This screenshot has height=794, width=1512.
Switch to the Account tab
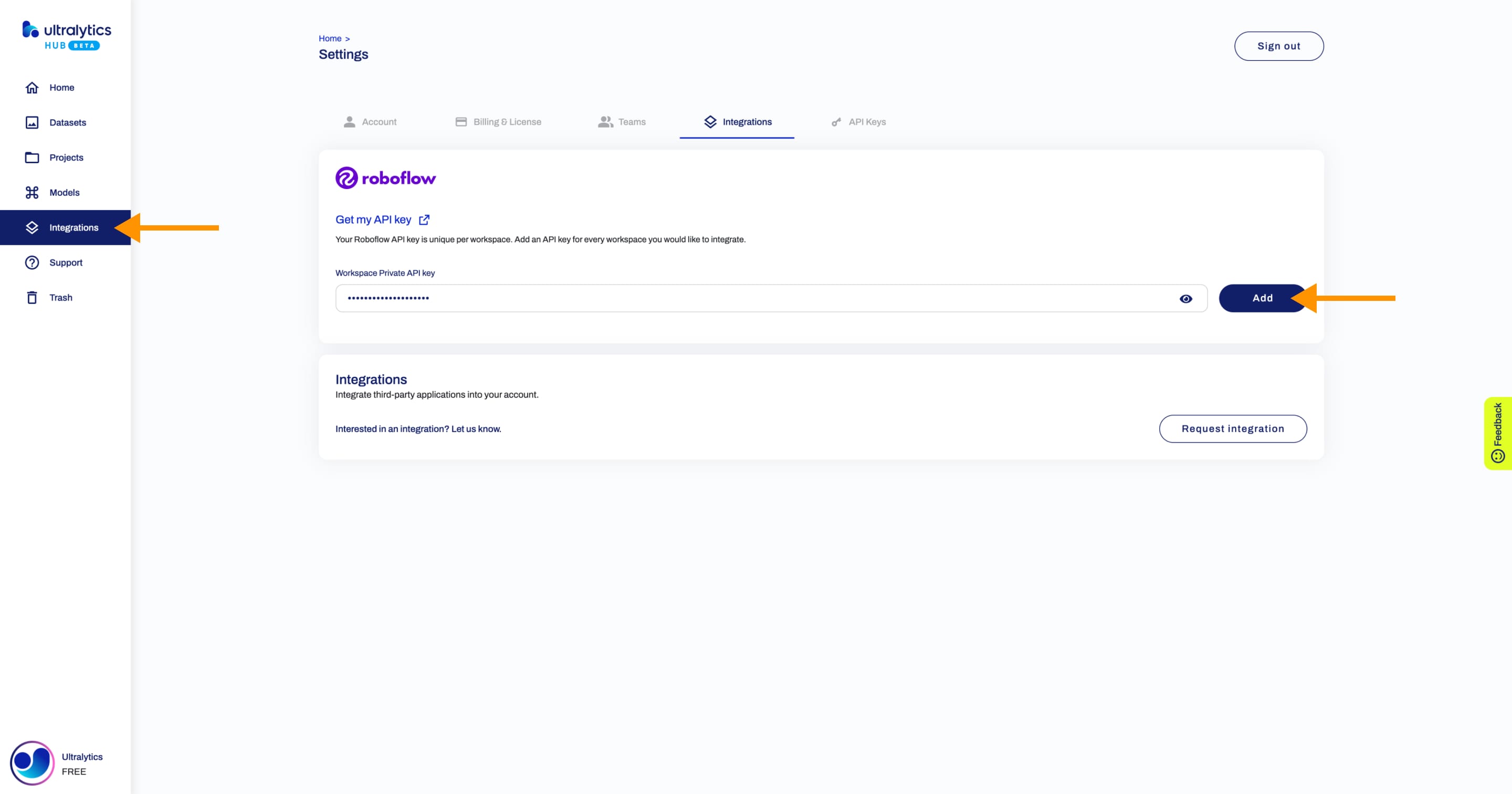[x=370, y=122]
